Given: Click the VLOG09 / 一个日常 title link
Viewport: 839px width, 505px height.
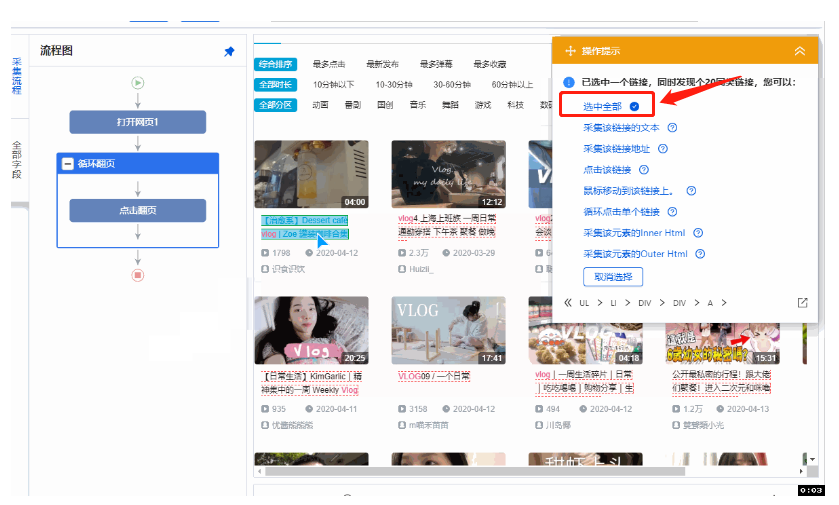Looking at the screenshot, I should 434,376.
